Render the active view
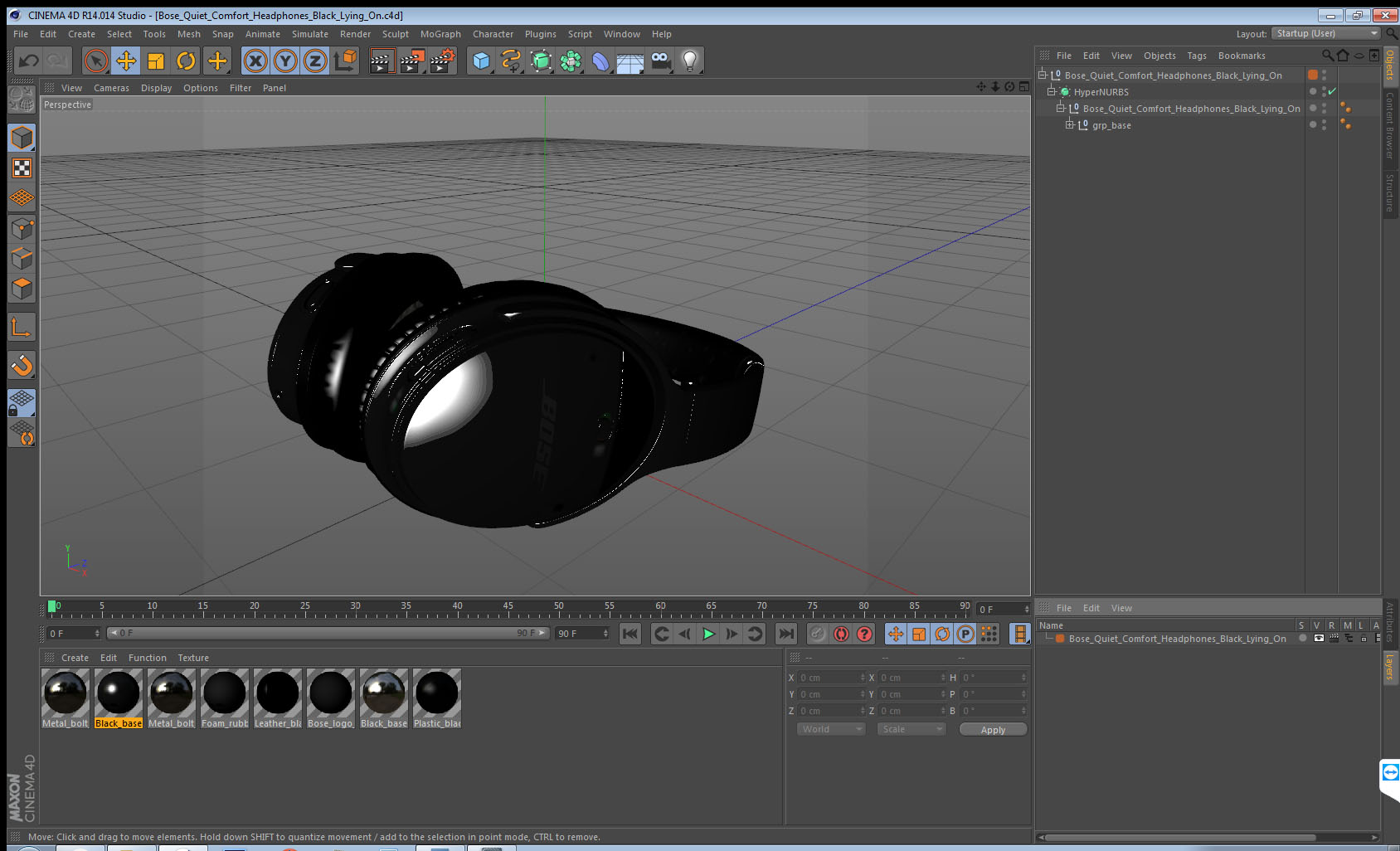Viewport: 1400px width, 851px height. click(382, 61)
